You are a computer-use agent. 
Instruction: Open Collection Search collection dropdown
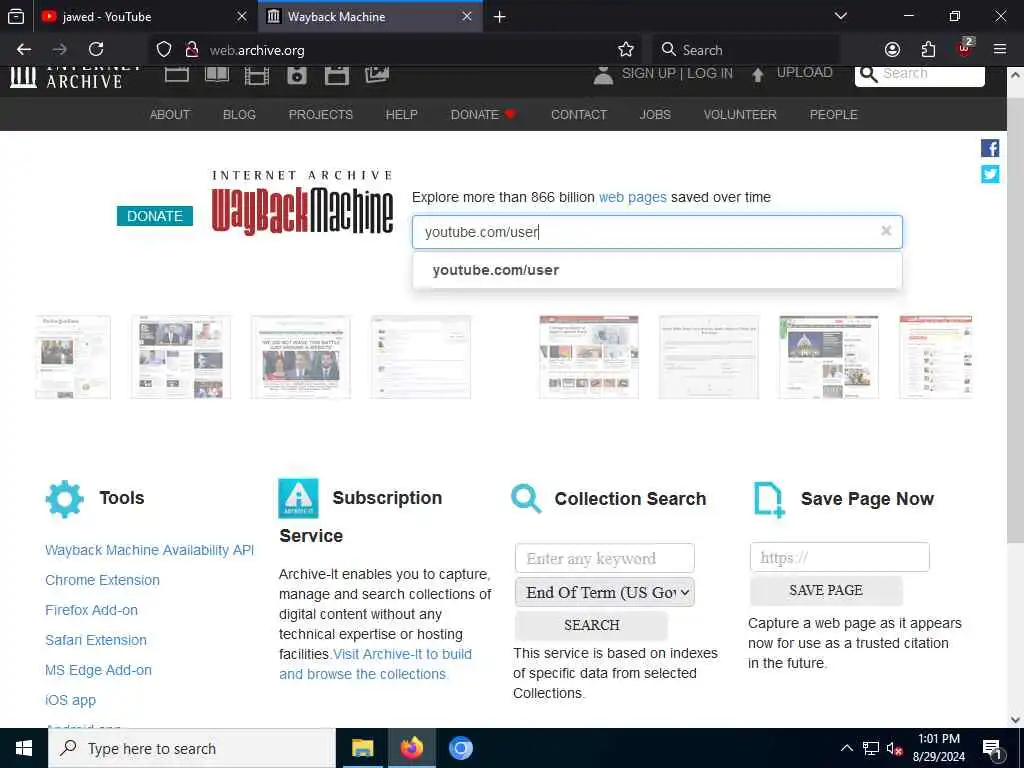tap(605, 592)
